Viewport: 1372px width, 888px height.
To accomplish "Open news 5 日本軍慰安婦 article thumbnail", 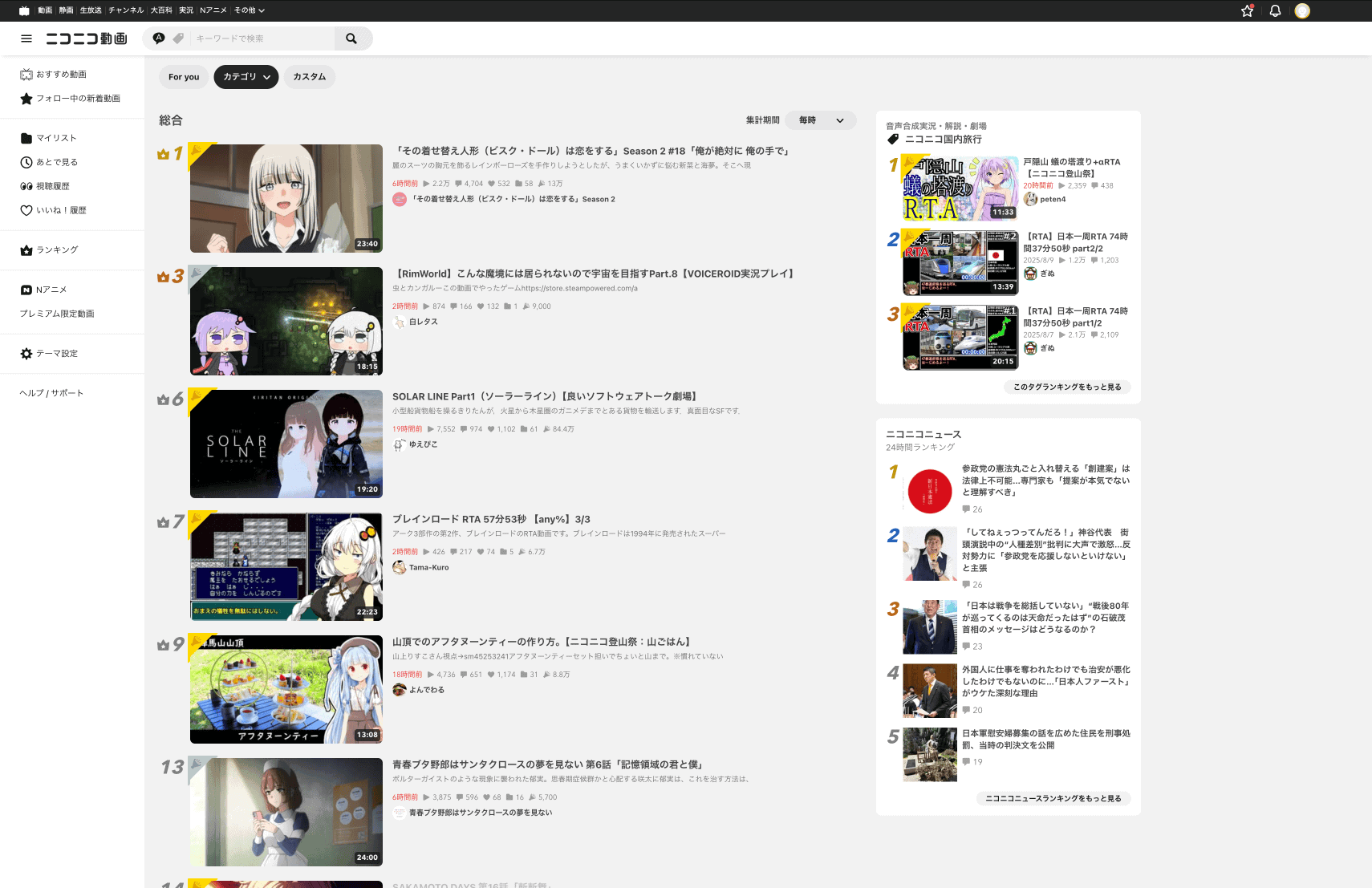I will (930, 755).
